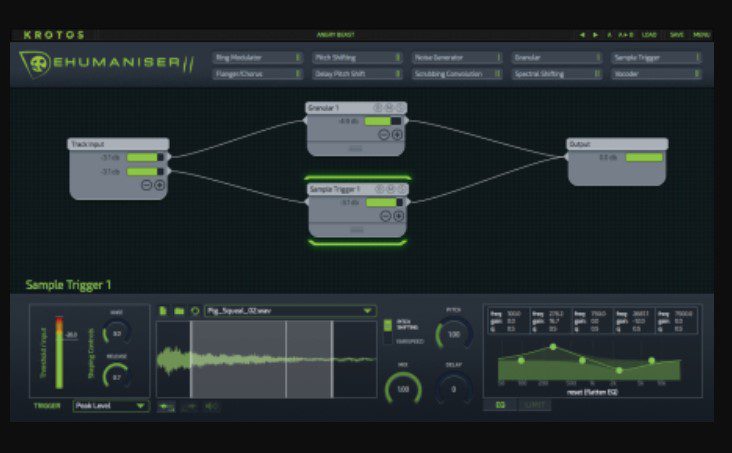Go to the next preset arrow
This screenshot has width=732, height=453.
595,35
